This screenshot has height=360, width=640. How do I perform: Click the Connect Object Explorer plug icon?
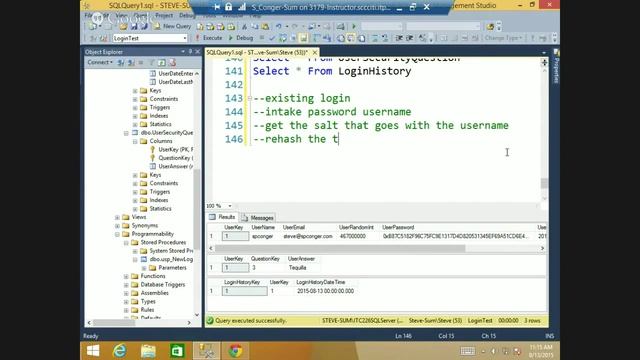click(x=121, y=62)
